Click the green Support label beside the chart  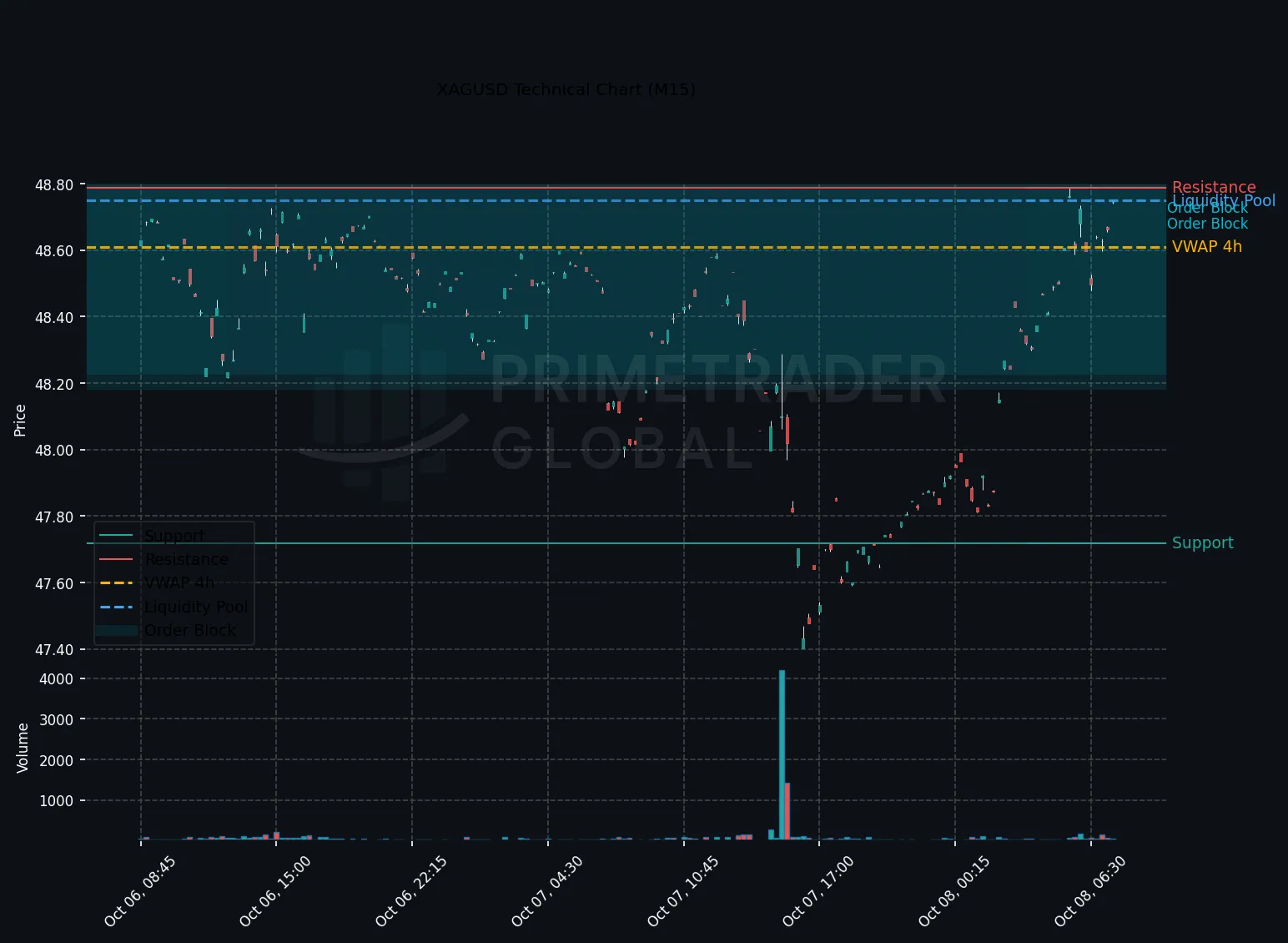click(x=1203, y=543)
